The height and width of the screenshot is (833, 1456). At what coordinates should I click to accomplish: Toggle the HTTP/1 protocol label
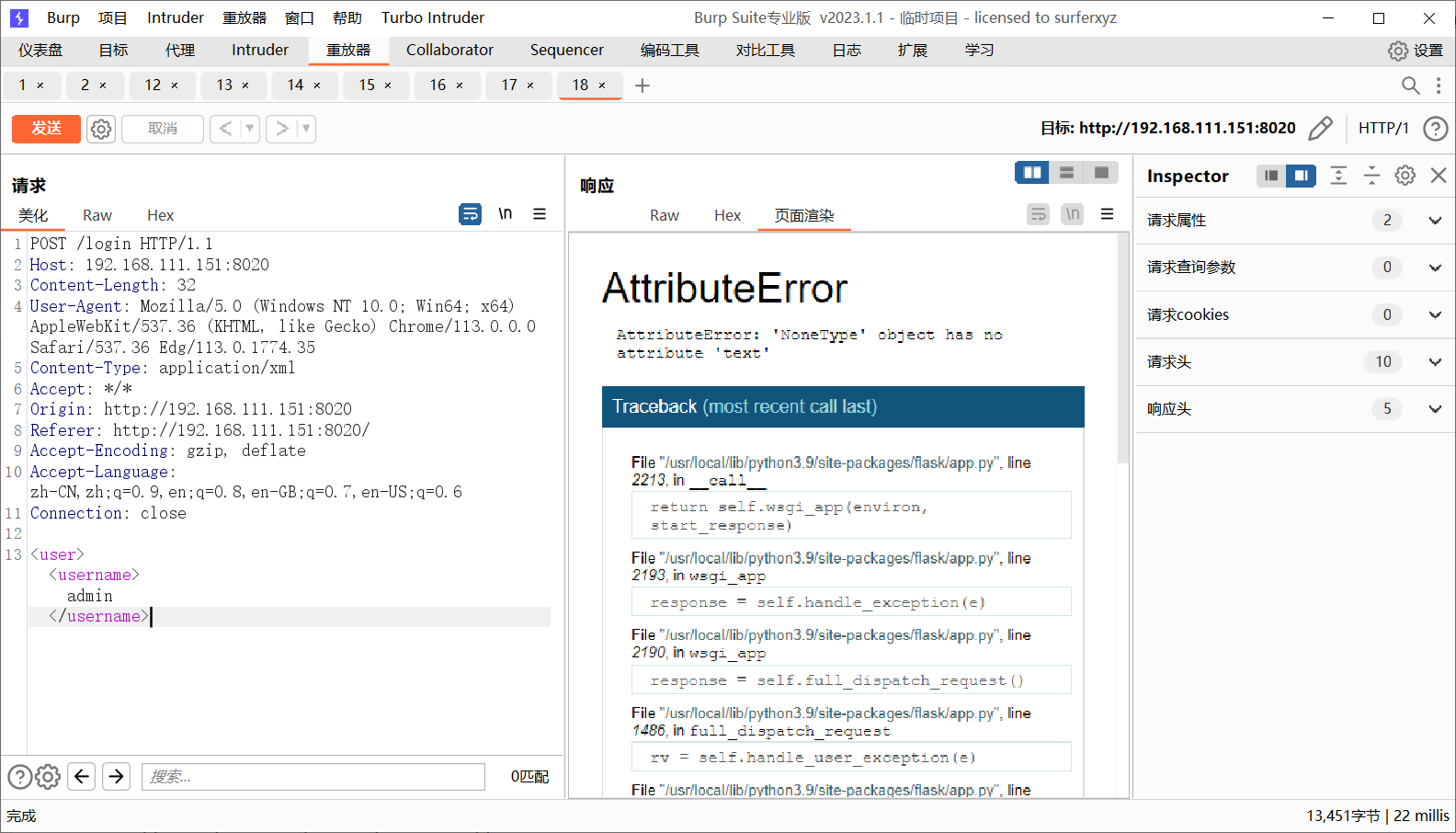pyautogui.click(x=1383, y=129)
